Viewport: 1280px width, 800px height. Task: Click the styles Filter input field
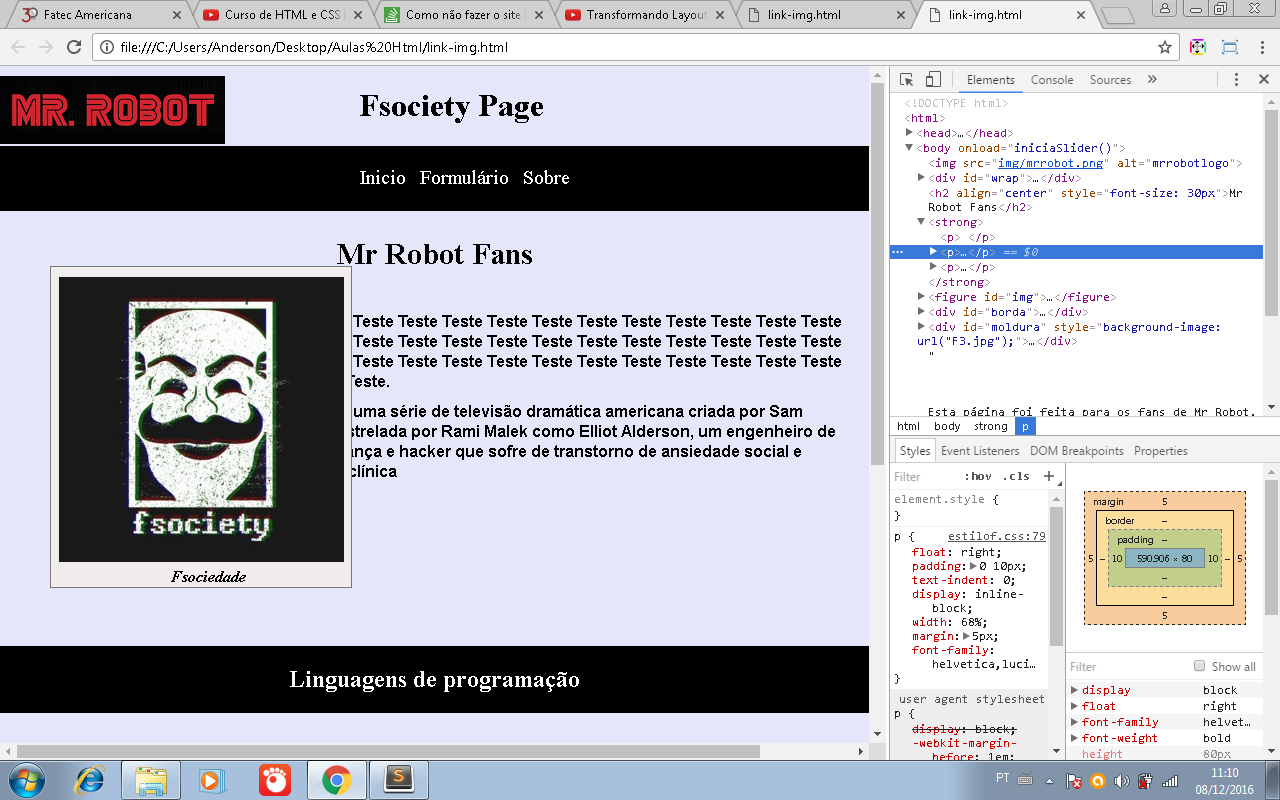[925, 477]
